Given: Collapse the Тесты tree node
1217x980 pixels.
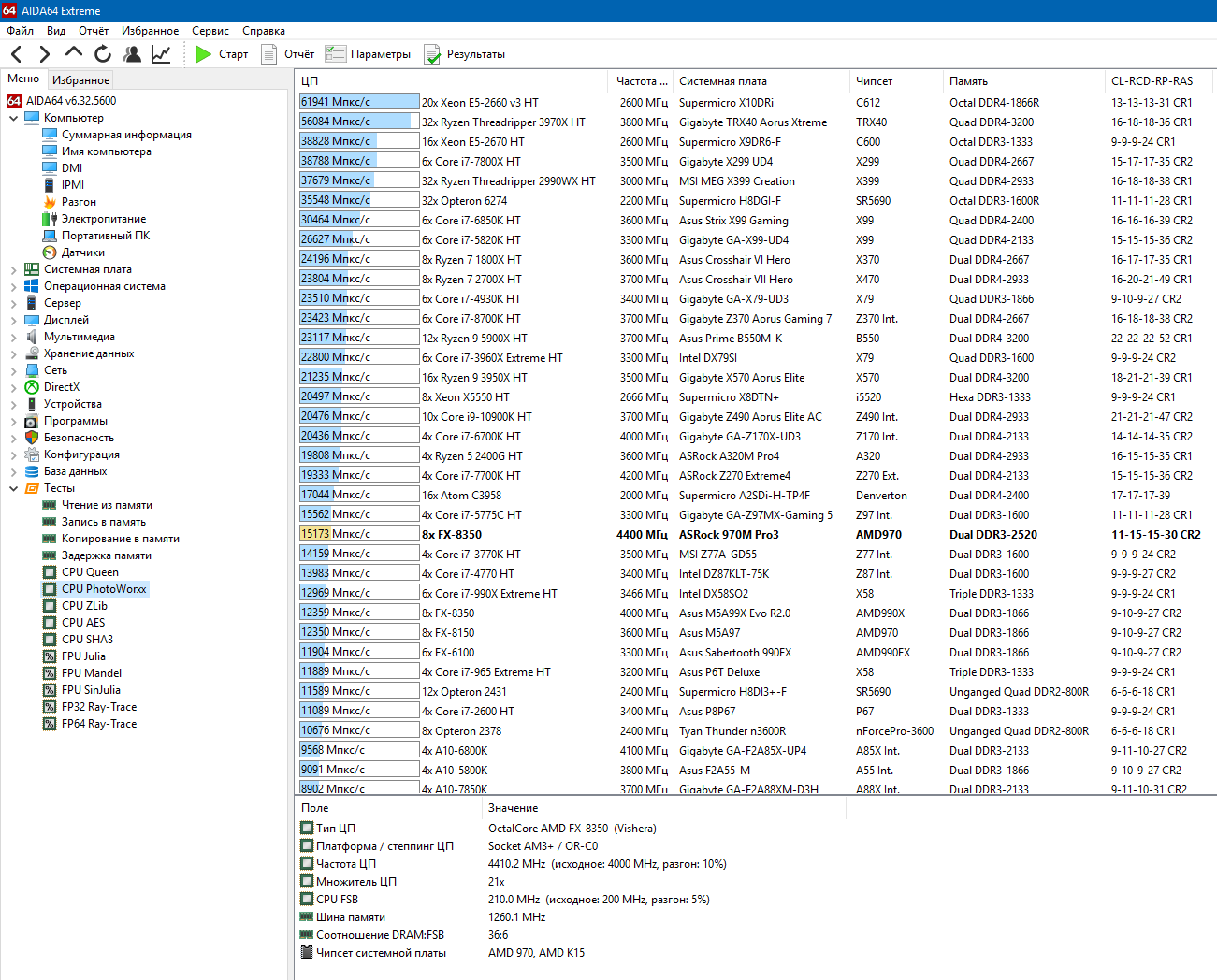Looking at the screenshot, I should click(x=13, y=488).
